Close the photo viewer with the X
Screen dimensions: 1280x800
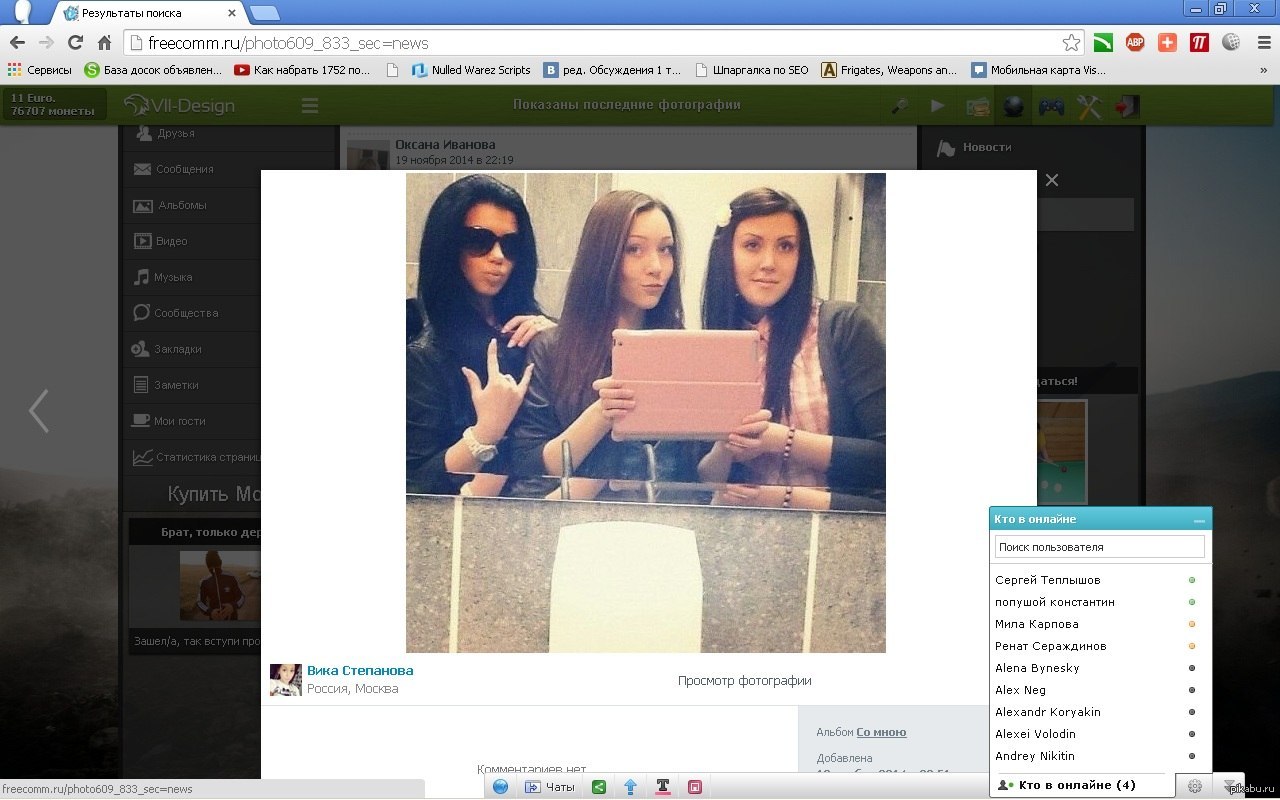(x=1051, y=180)
